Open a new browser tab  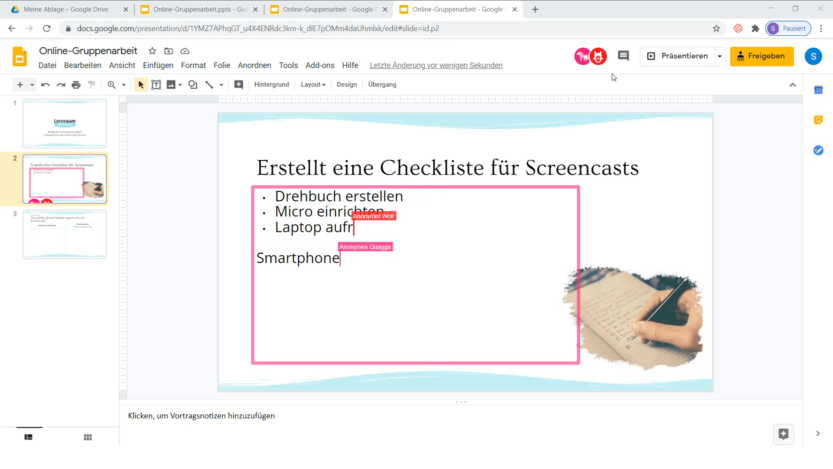[x=535, y=10]
